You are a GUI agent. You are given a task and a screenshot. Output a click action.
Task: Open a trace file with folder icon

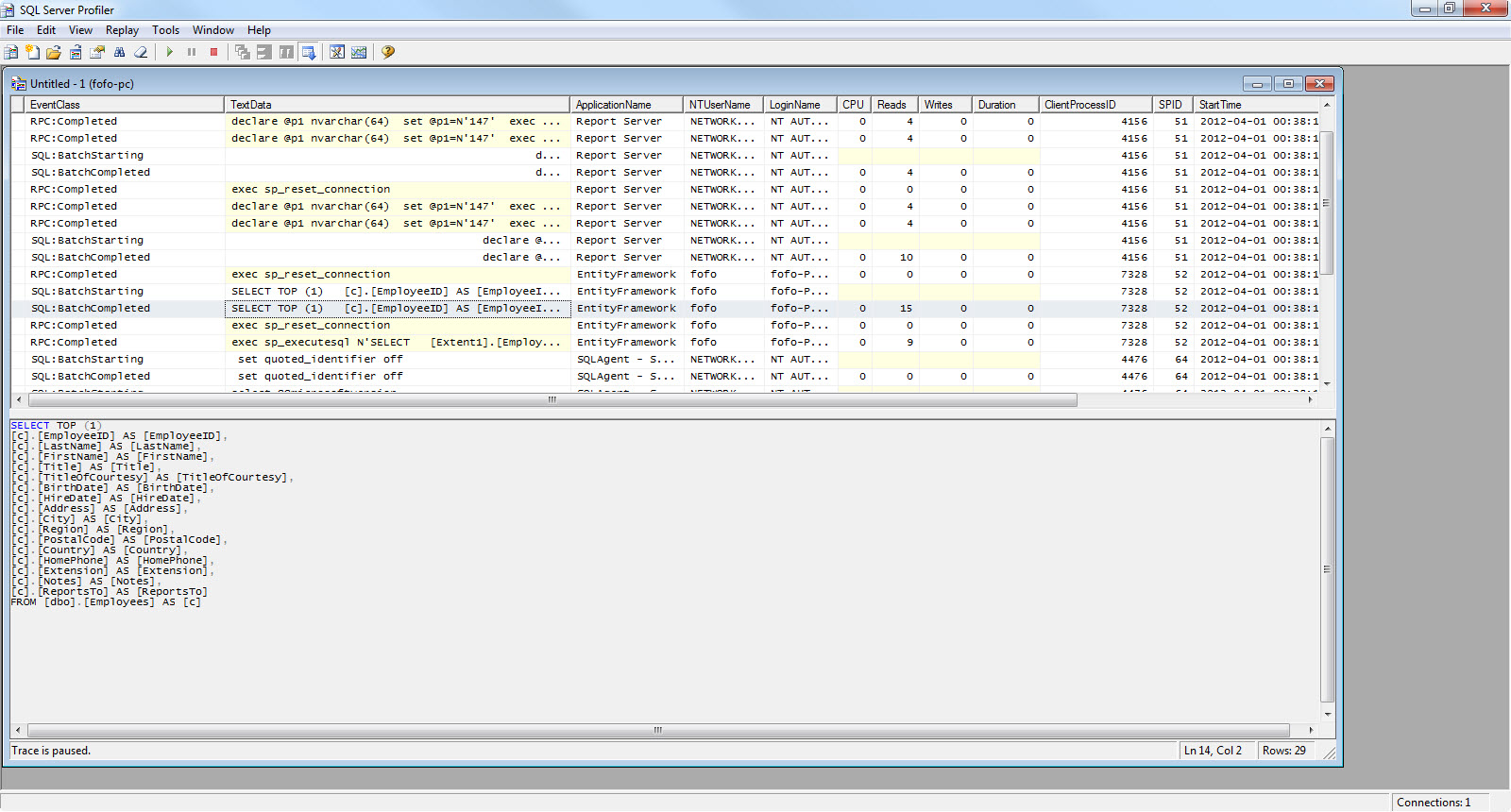click(54, 52)
